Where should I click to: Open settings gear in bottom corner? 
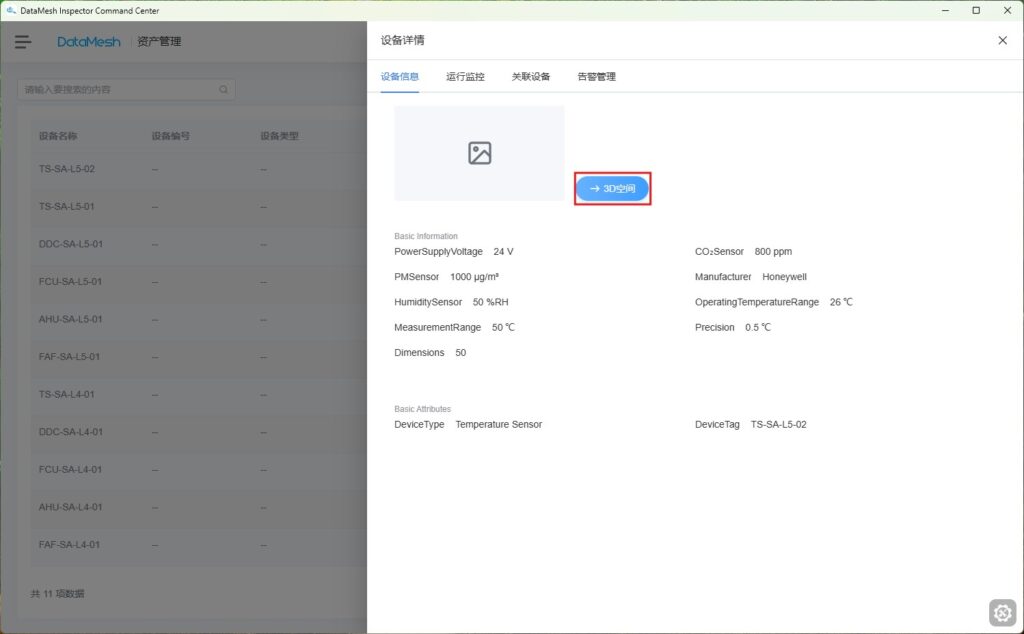click(x=1002, y=612)
